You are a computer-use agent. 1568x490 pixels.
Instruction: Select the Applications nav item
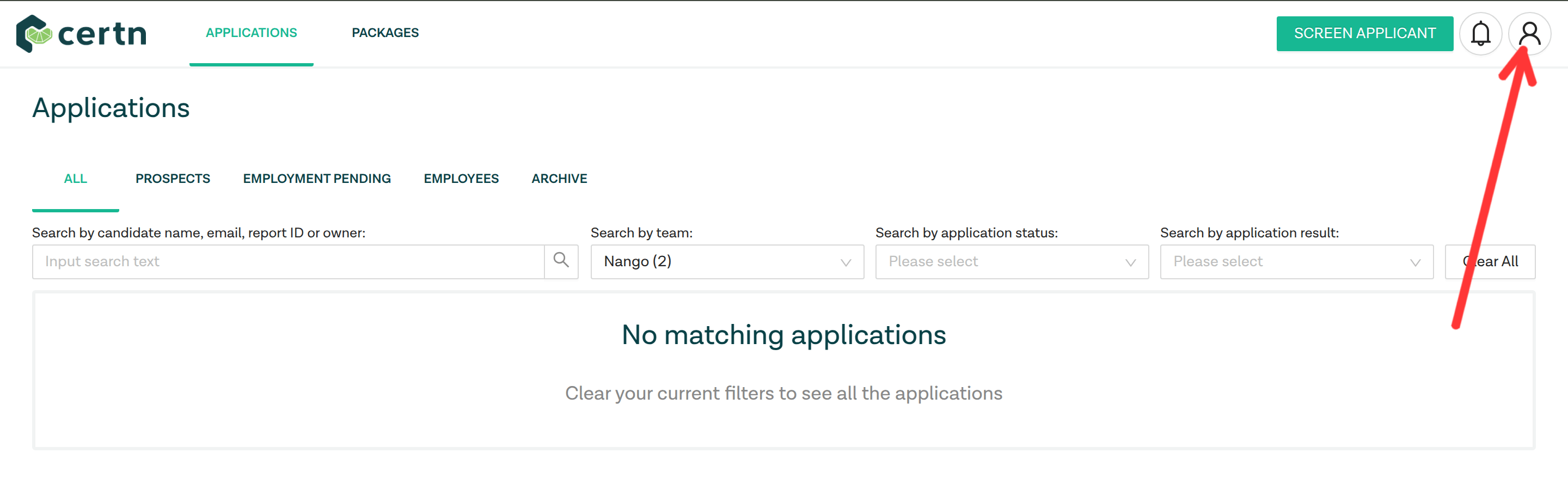click(252, 33)
